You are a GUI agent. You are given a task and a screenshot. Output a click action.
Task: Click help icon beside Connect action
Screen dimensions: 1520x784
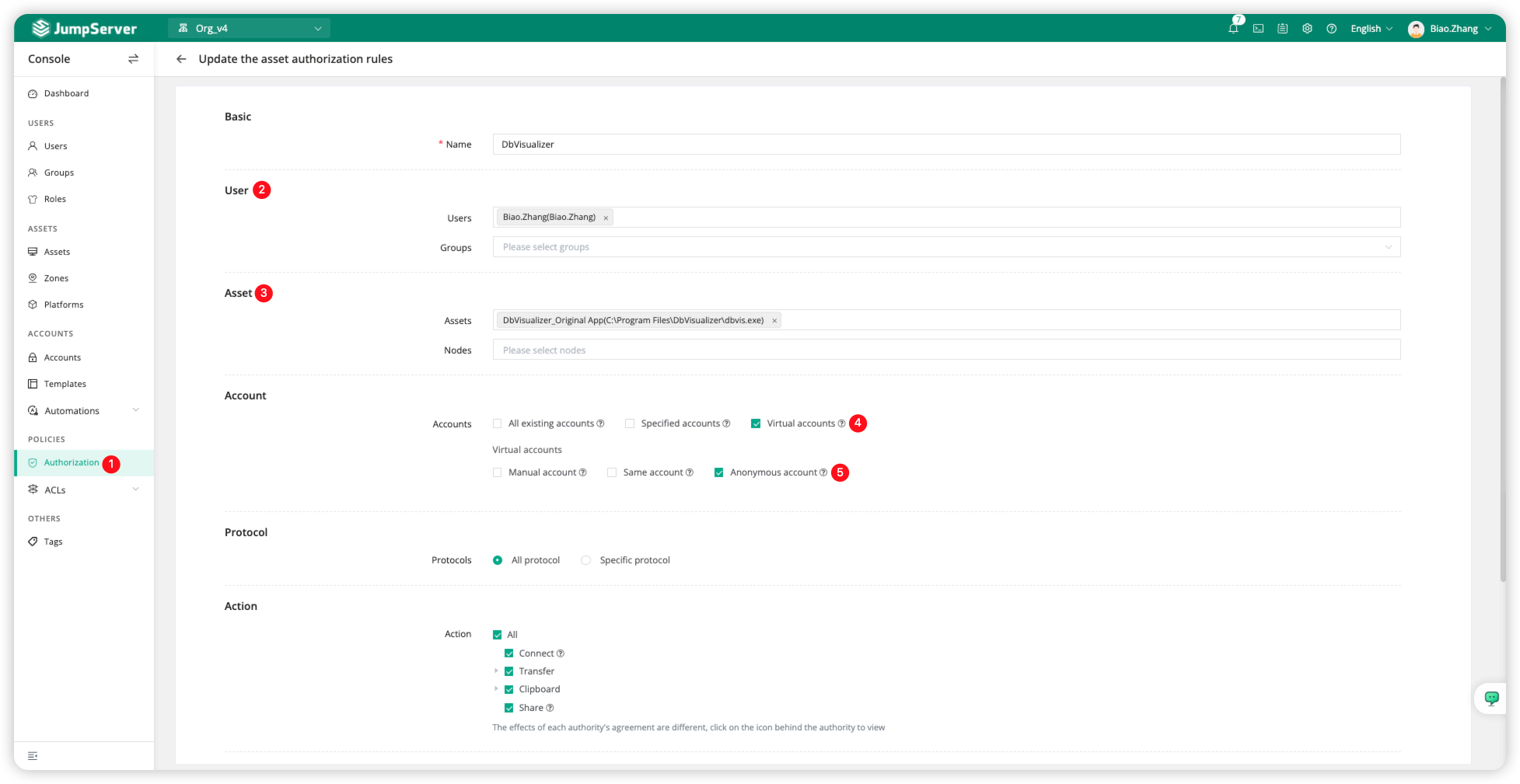click(561, 653)
